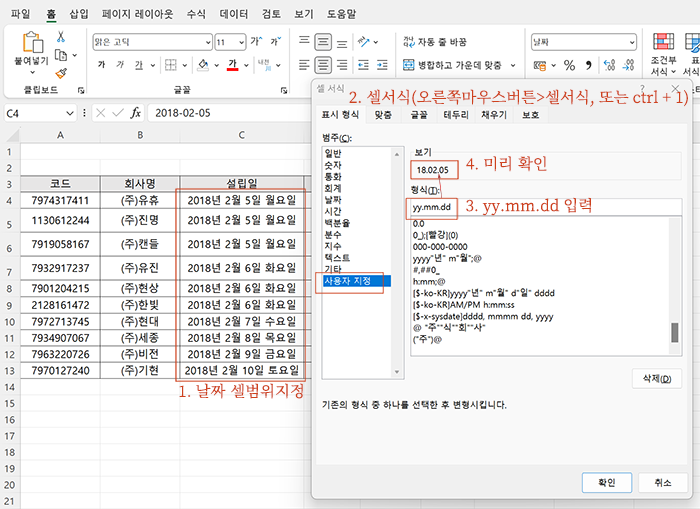Click the 확인 button
700x509 pixels.
[x=607, y=483]
